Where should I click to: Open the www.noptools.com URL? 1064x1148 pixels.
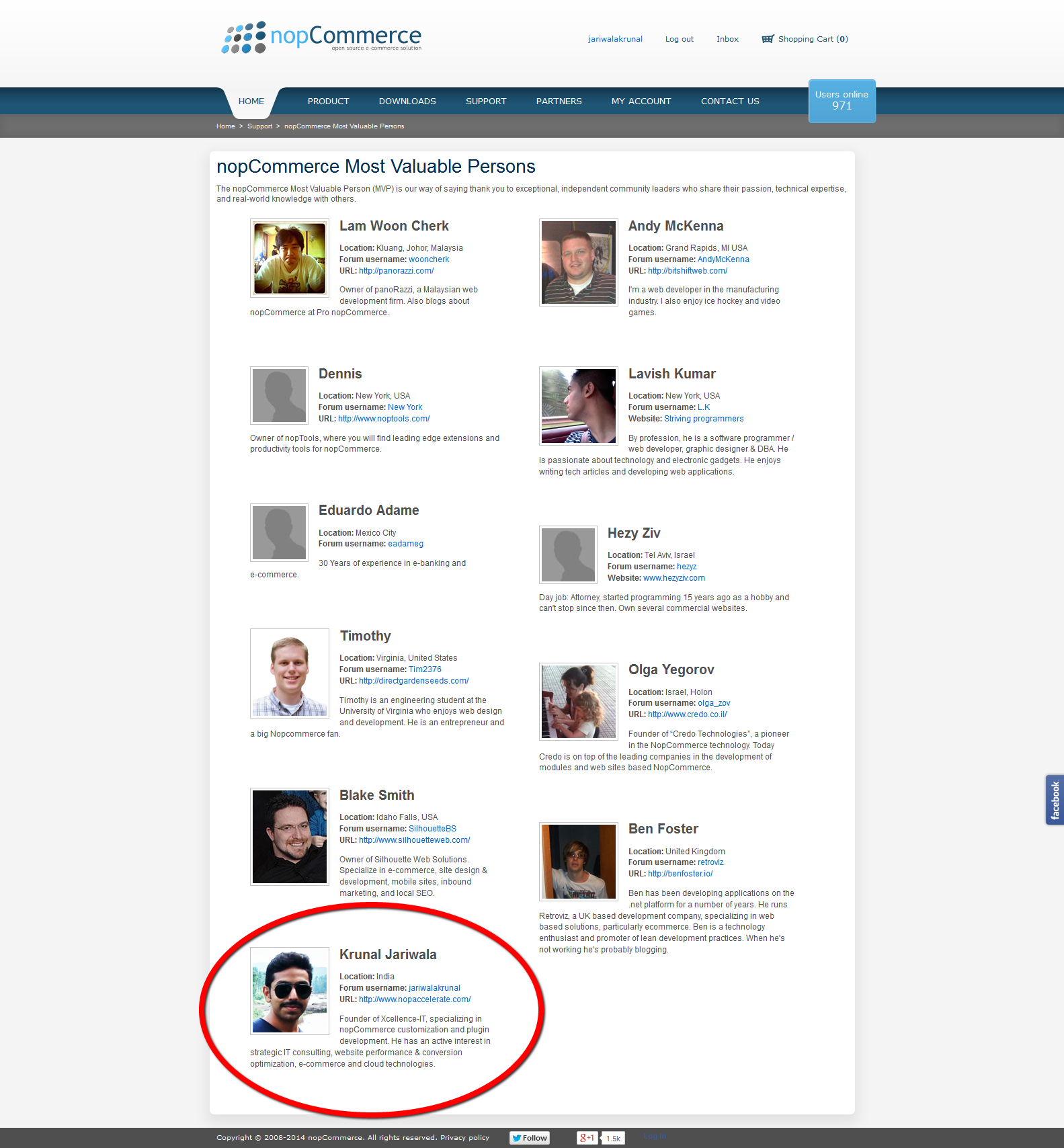coord(384,419)
